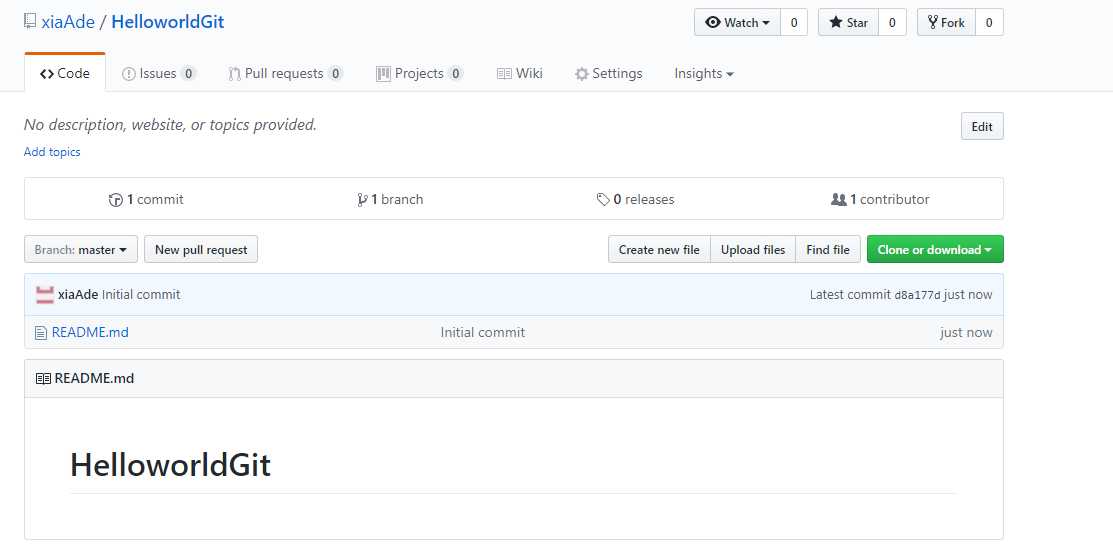
Task: Click the tag icon beside 0 releases
Action: click(603, 200)
